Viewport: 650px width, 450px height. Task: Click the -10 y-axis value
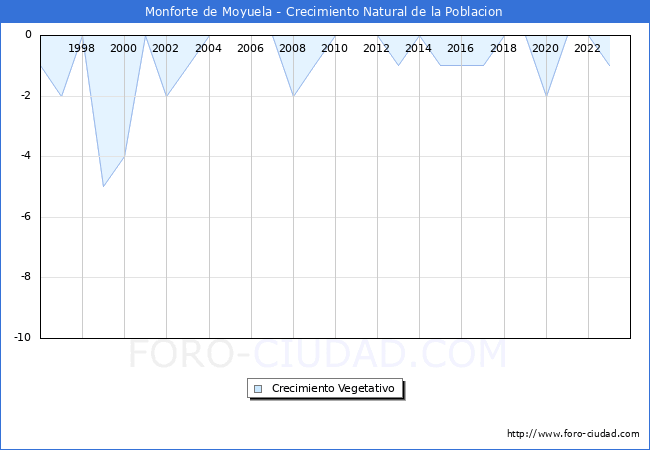23,337
